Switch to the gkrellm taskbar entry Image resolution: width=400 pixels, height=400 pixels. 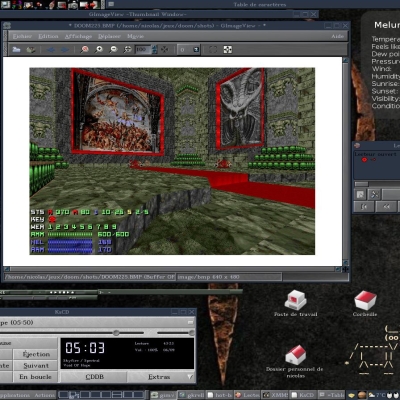pos(191,395)
